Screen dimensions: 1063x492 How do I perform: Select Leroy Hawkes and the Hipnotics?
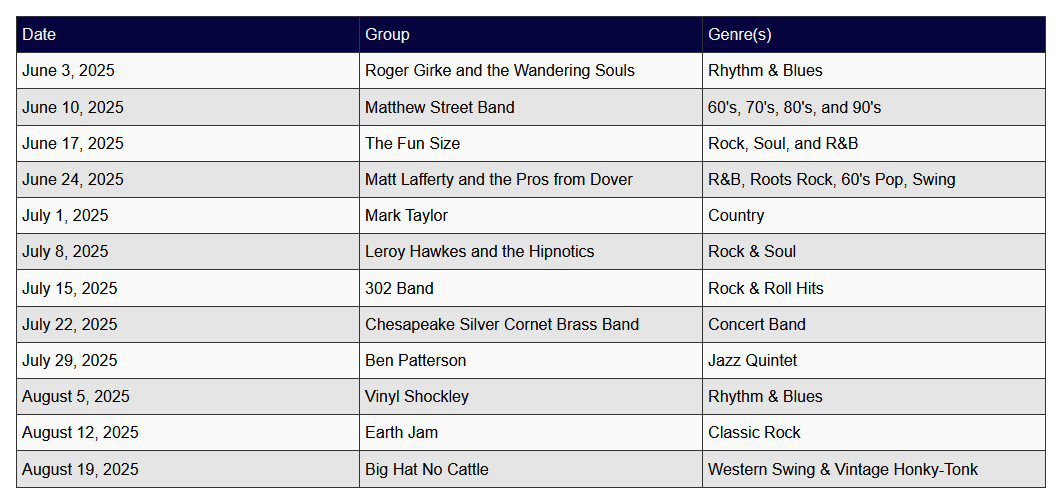click(479, 252)
